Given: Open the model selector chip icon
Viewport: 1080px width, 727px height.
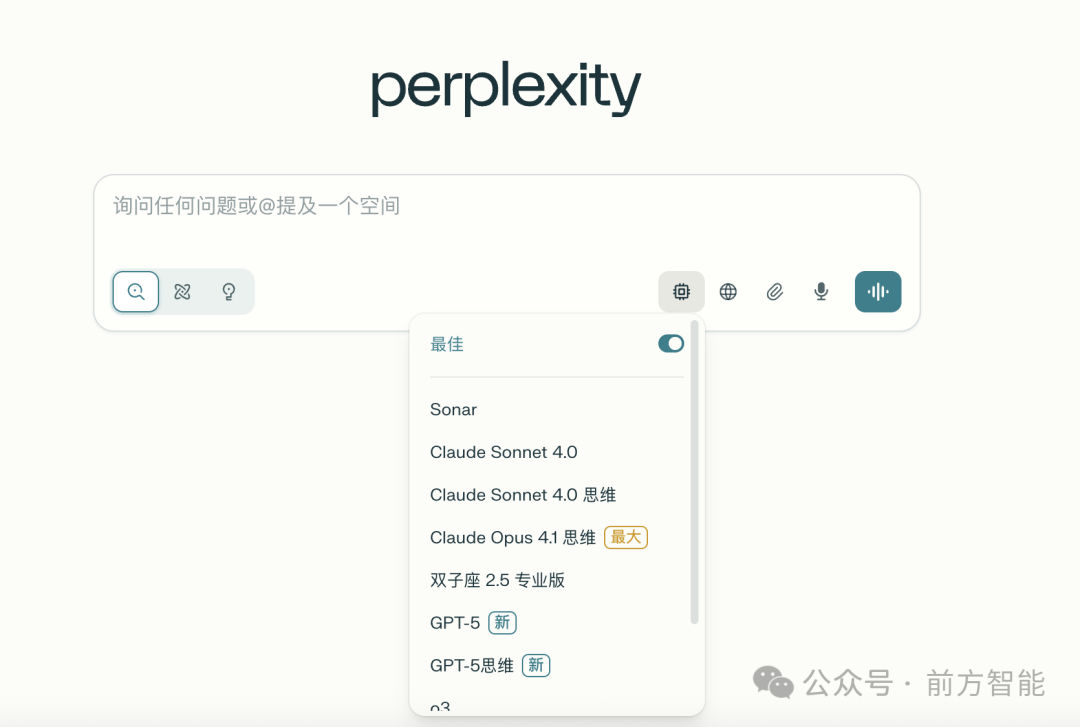Looking at the screenshot, I should [x=681, y=291].
